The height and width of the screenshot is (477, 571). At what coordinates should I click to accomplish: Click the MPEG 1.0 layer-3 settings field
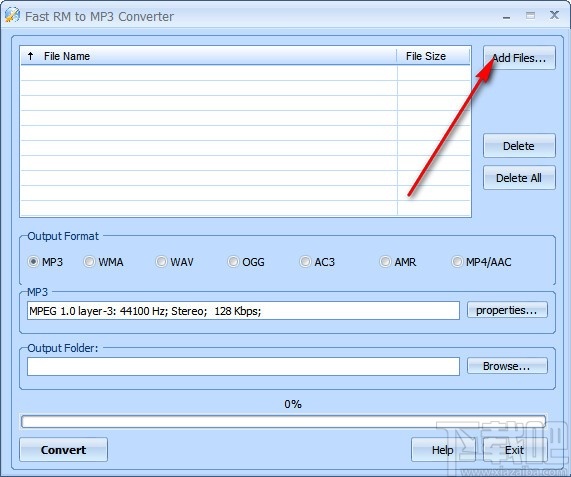(243, 311)
